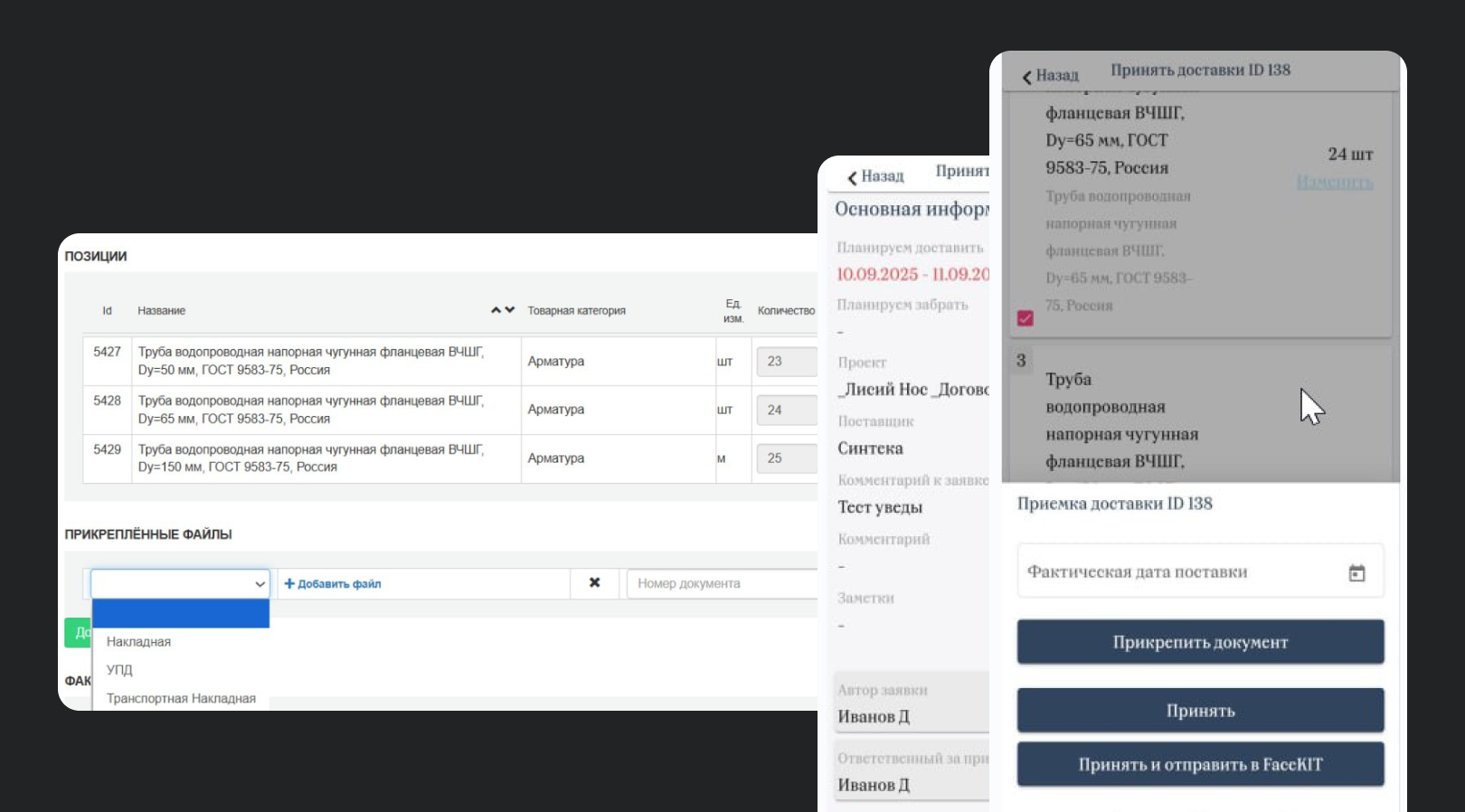This screenshot has height=812, width=1465.
Task: Remove attached file with the X icon
Action: pos(594,583)
